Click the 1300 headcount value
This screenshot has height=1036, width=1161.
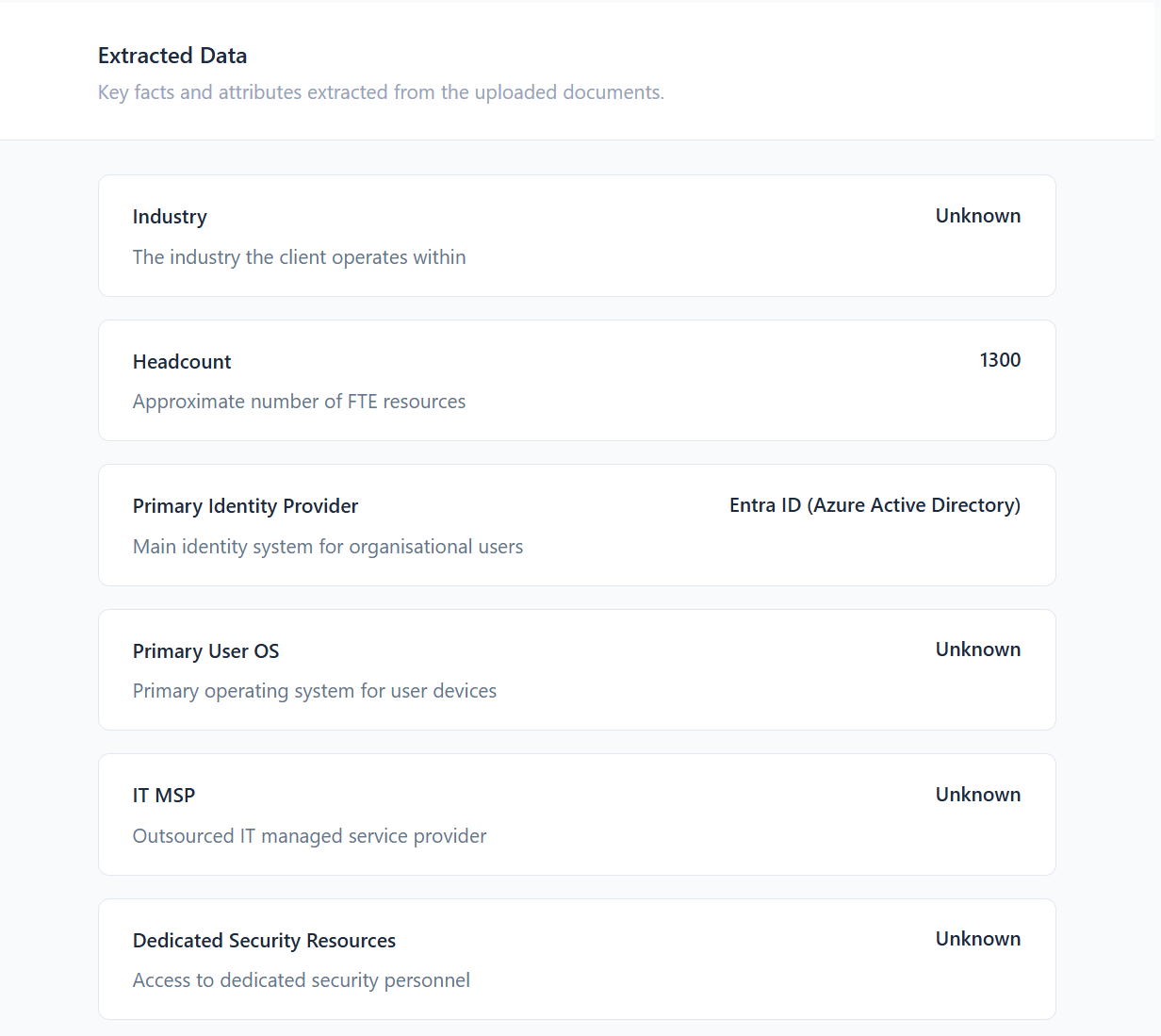pos(1000,359)
